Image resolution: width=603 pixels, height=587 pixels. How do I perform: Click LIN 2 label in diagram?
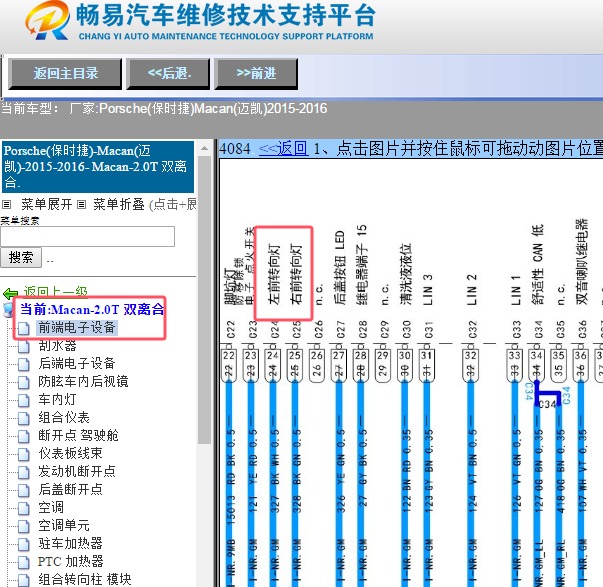pyautogui.click(x=472, y=290)
